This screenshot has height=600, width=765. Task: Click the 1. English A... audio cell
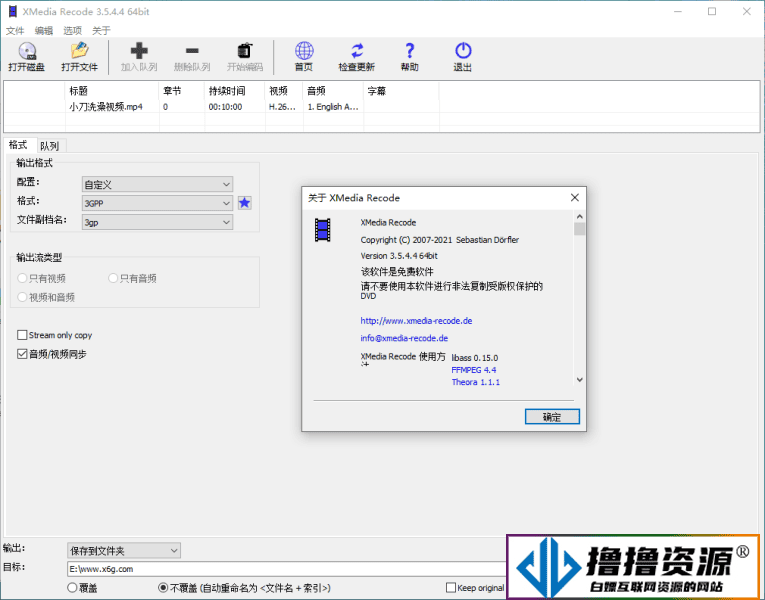[x=333, y=107]
